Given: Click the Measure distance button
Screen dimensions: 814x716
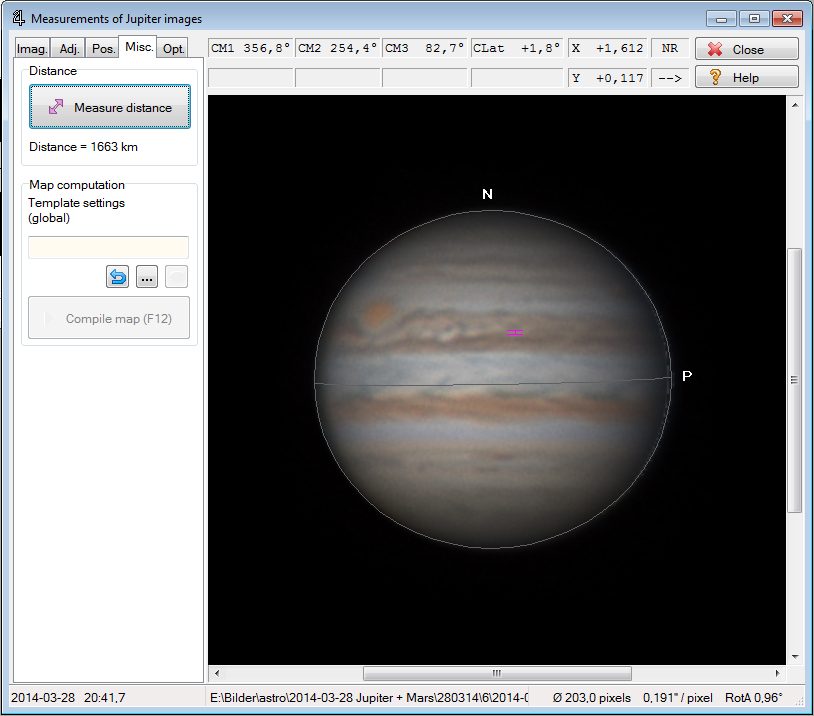Looking at the screenshot, I should click(110, 107).
